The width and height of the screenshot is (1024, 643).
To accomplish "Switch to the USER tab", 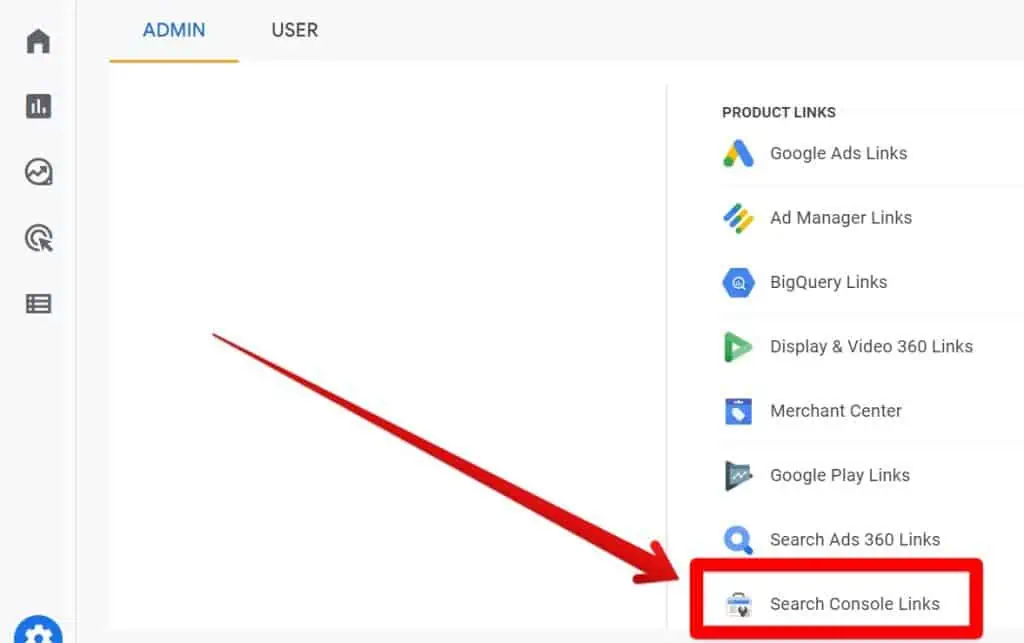I will pyautogui.click(x=294, y=30).
